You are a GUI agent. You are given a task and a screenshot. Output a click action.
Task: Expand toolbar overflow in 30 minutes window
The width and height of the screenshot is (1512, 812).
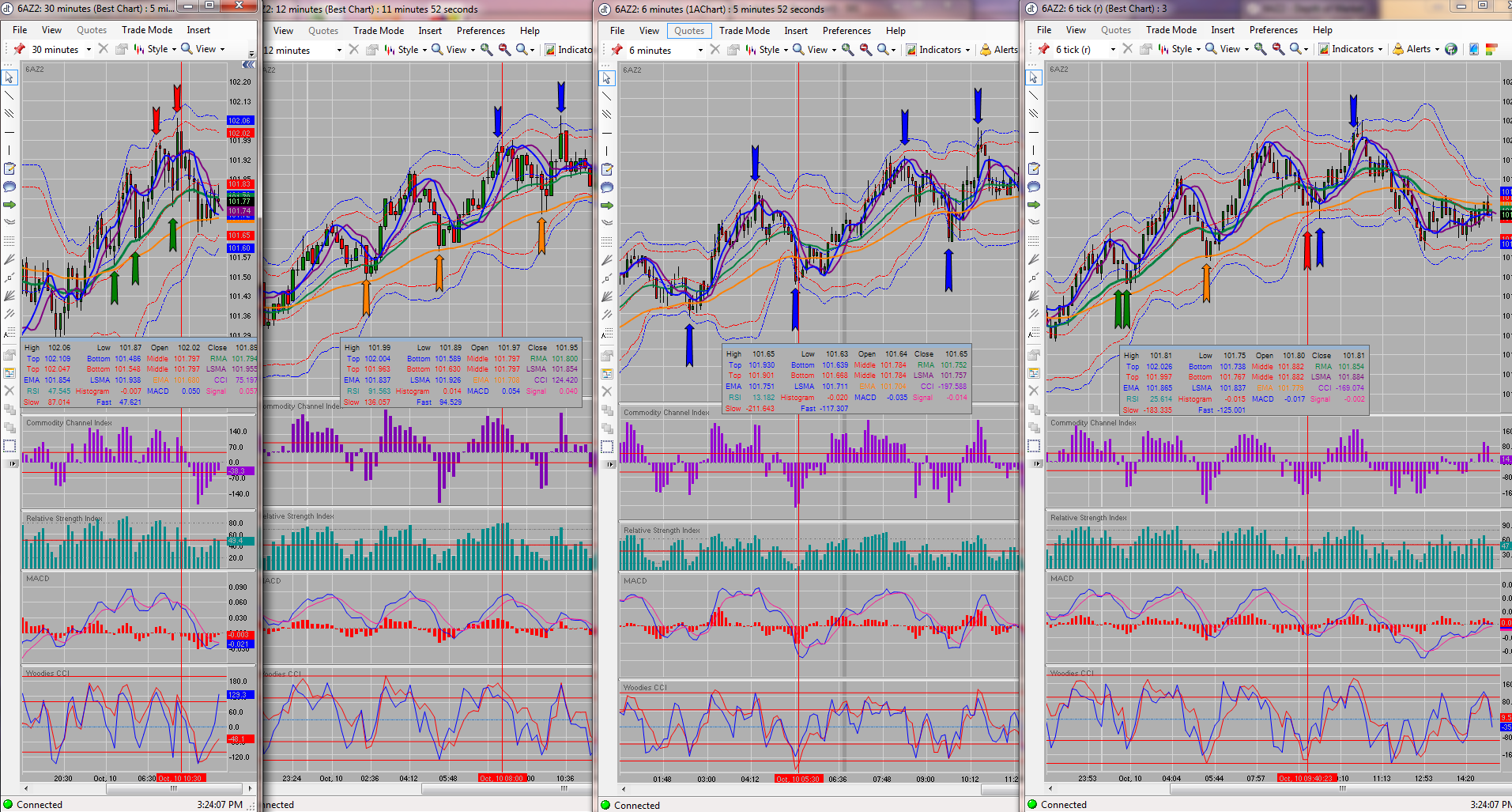(251, 54)
